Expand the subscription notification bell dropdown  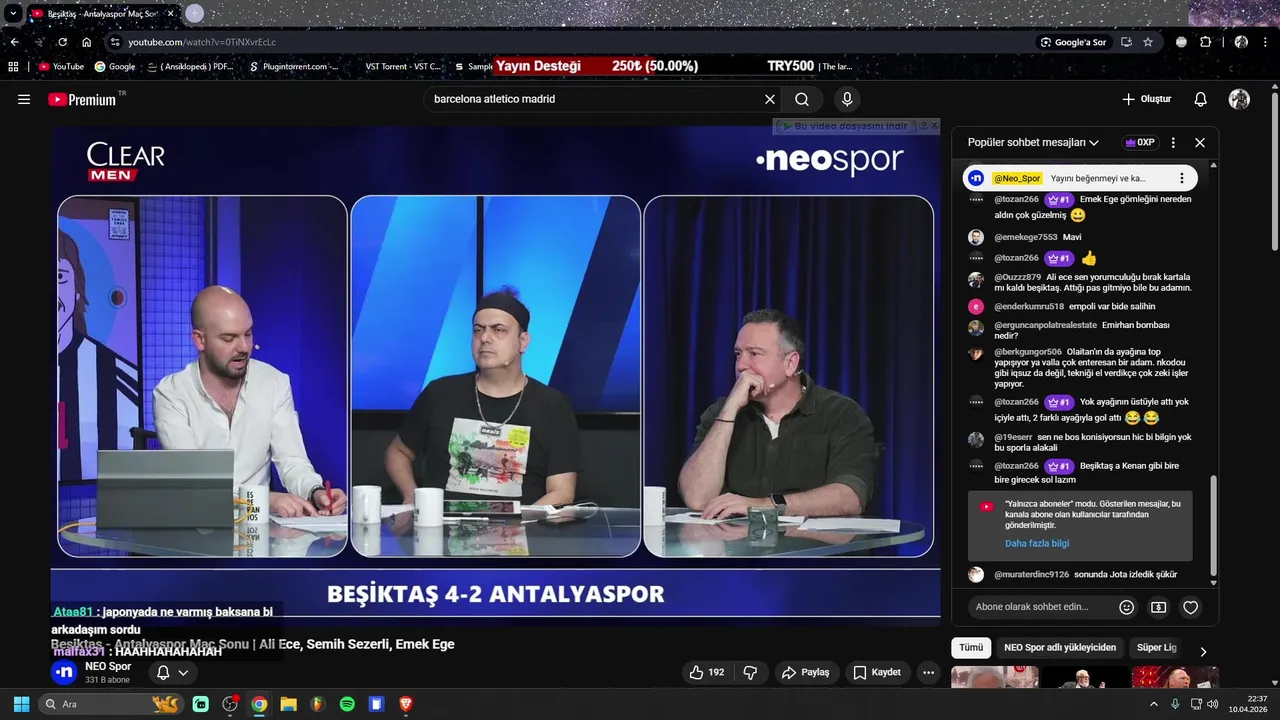172,672
